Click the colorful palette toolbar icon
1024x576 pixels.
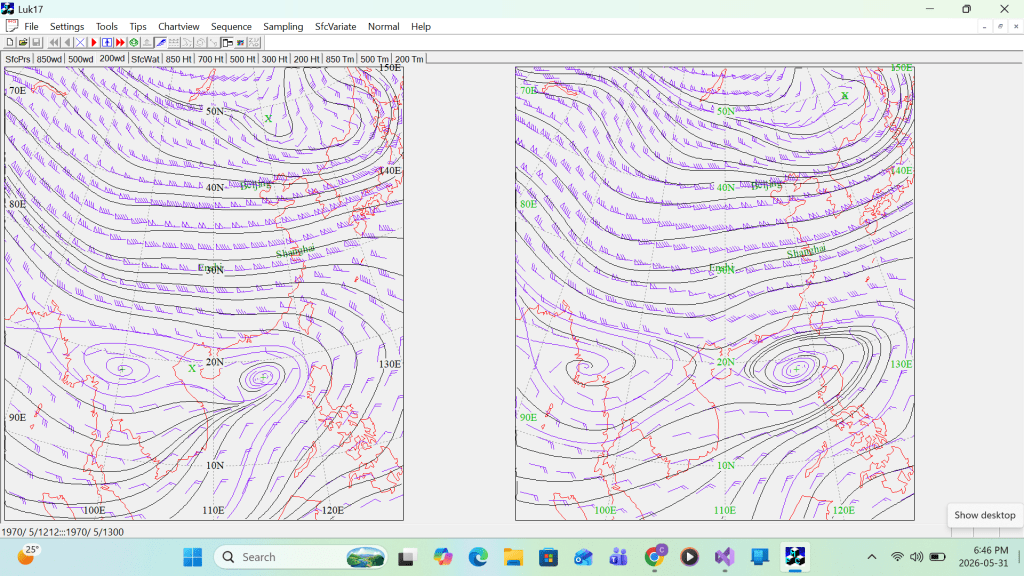click(240, 42)
